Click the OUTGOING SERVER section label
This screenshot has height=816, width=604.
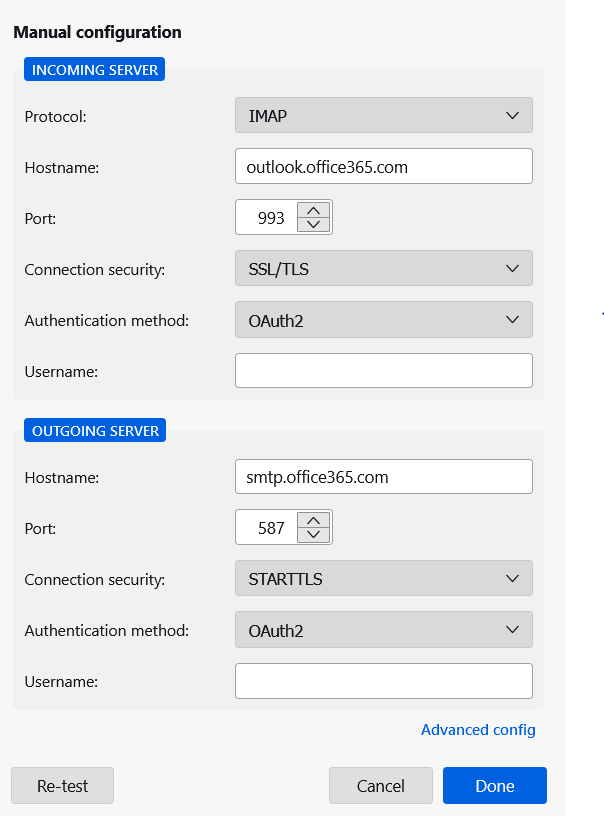[95, 431]
